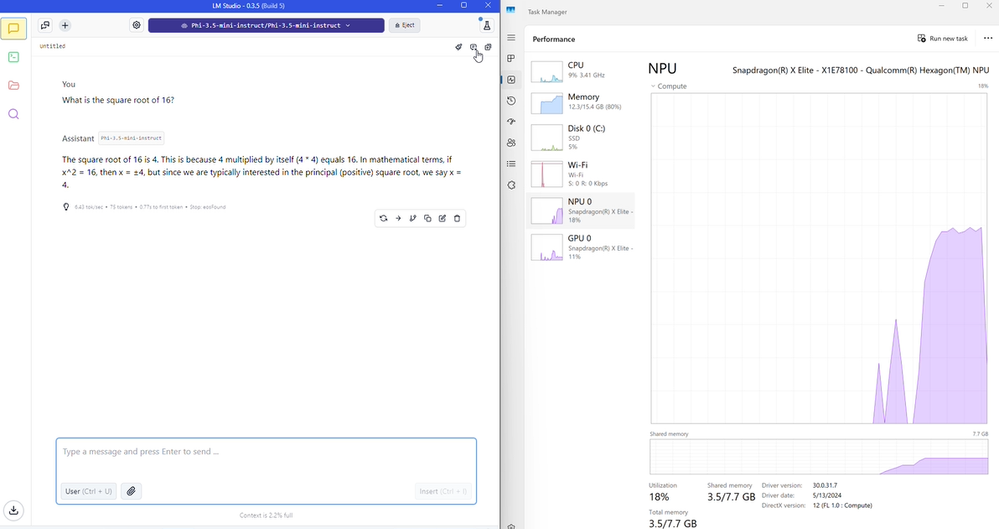Open the Phi-3.5-mini-instruct model selector dropdown
The height and width of the screenshot is (529, 999).
[x=266, y=25]
